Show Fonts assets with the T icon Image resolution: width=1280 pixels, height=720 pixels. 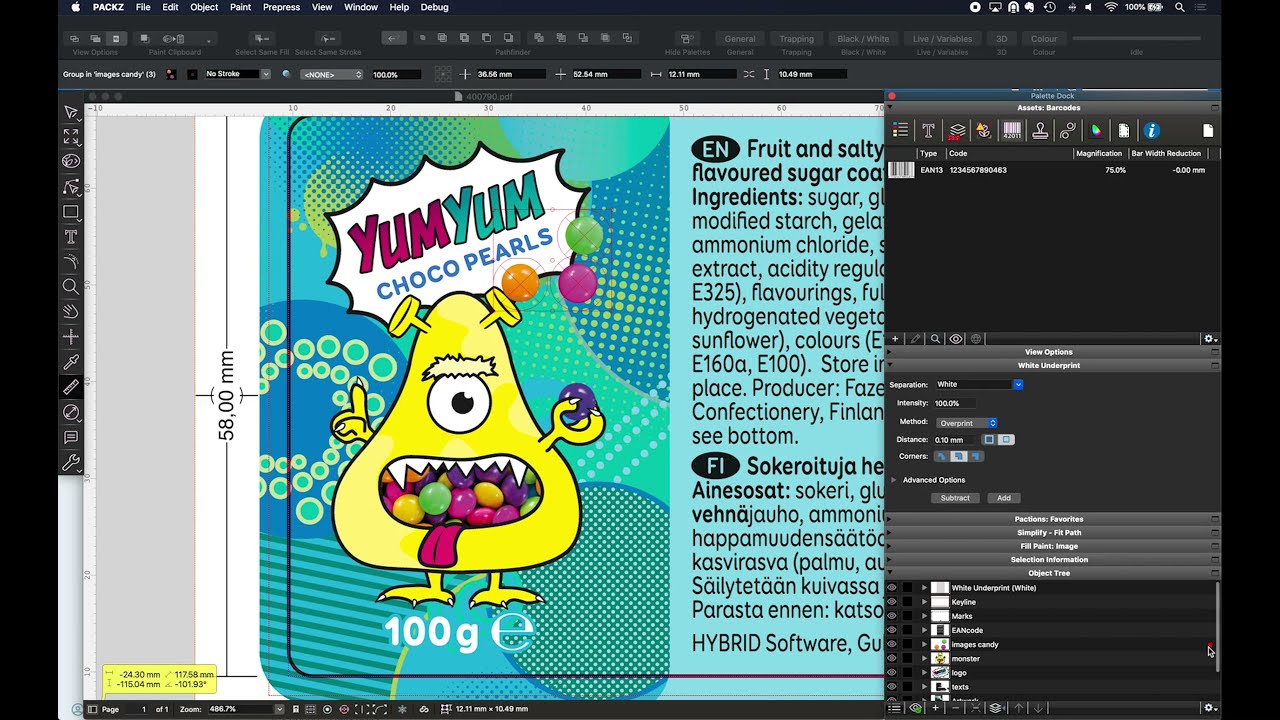coord(928,130)
